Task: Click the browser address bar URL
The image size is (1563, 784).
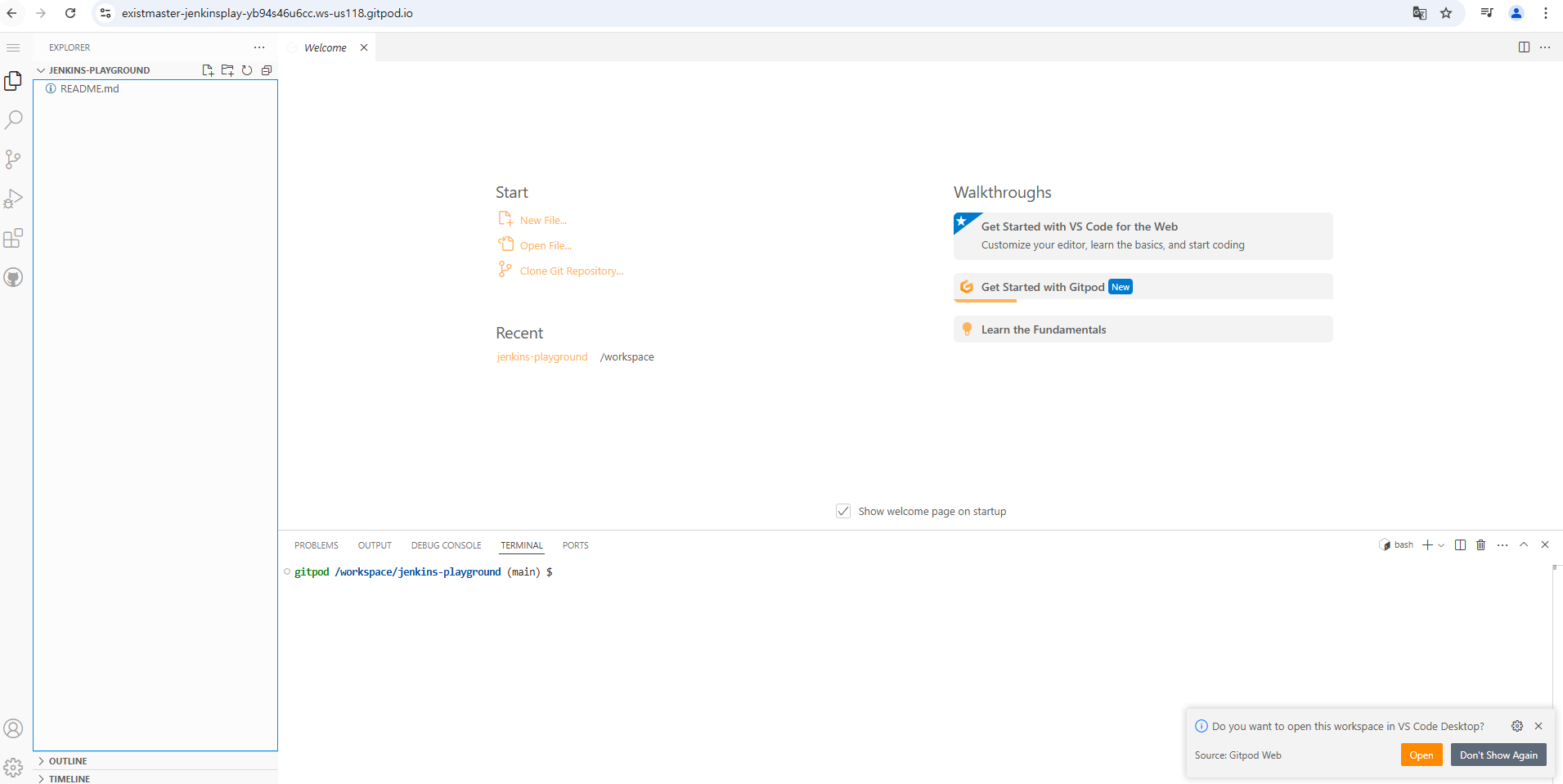Action: tap(267, 13)
